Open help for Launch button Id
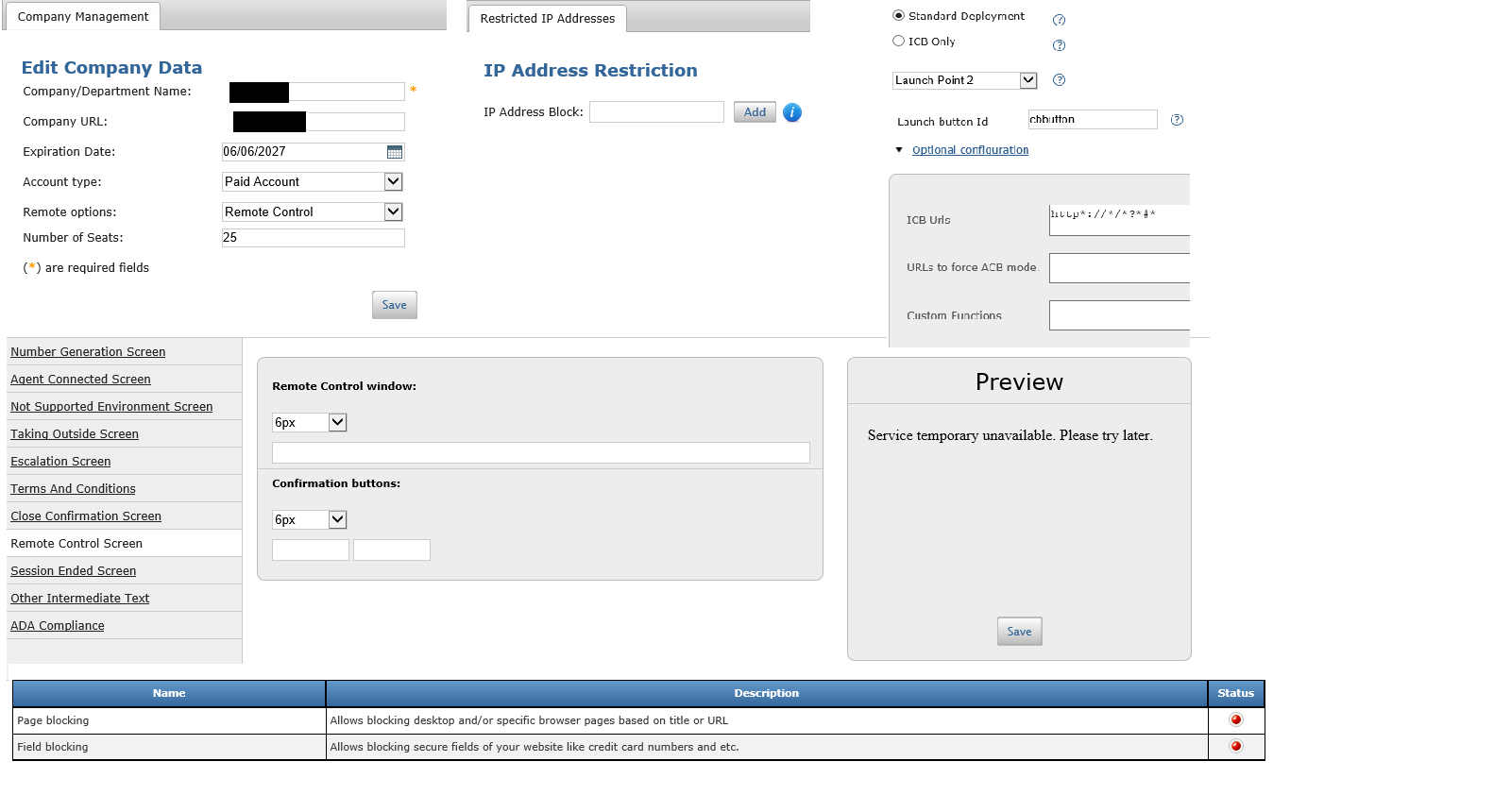Viewport: 1511px width, 812px height. click(1177, 120)
